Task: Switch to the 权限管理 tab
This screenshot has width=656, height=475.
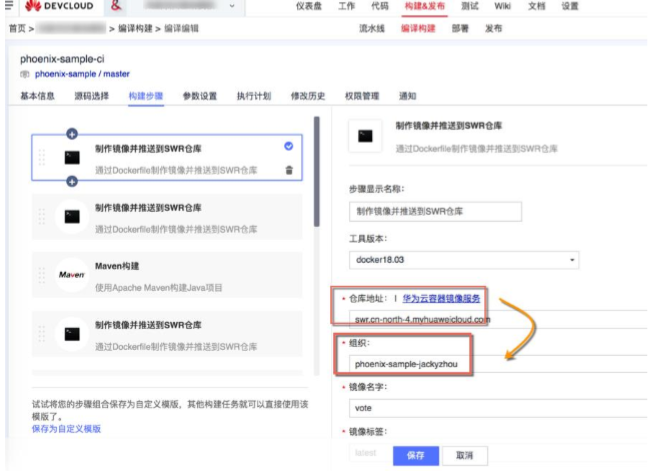Action: pyautogui.click(x=362, y=96)
